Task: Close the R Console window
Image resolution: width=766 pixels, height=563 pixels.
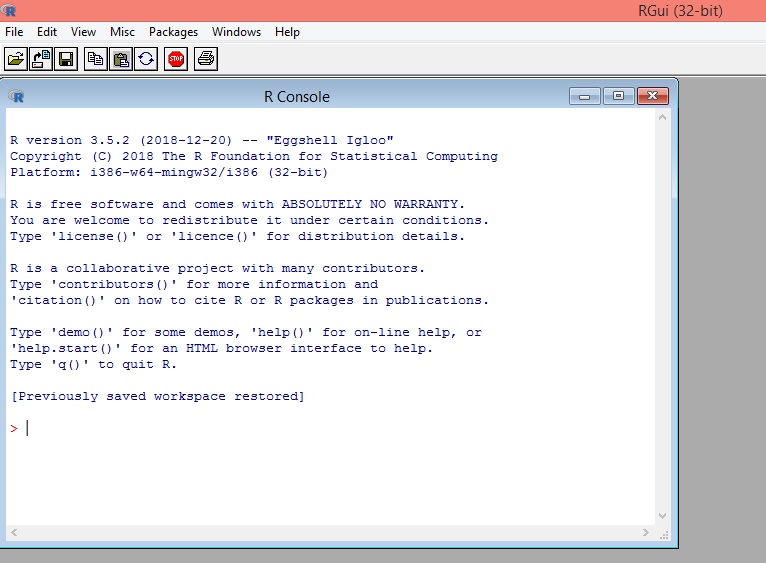Action: (653, 96)
